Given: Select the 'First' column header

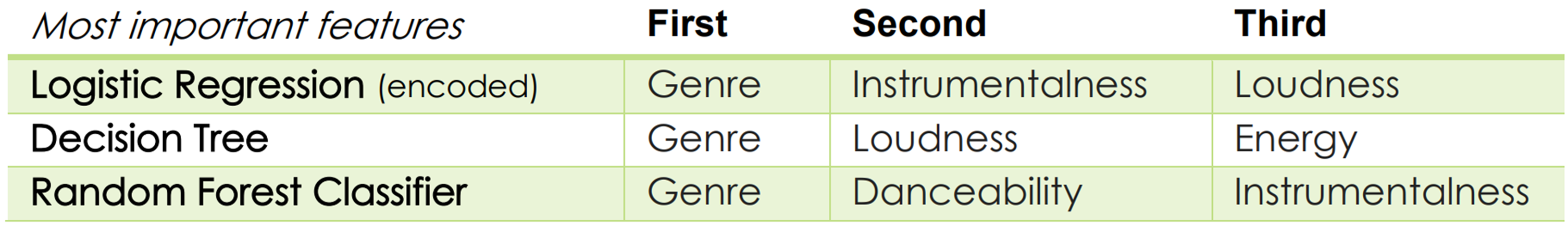Looking at the screenshot, I should 687,24.
